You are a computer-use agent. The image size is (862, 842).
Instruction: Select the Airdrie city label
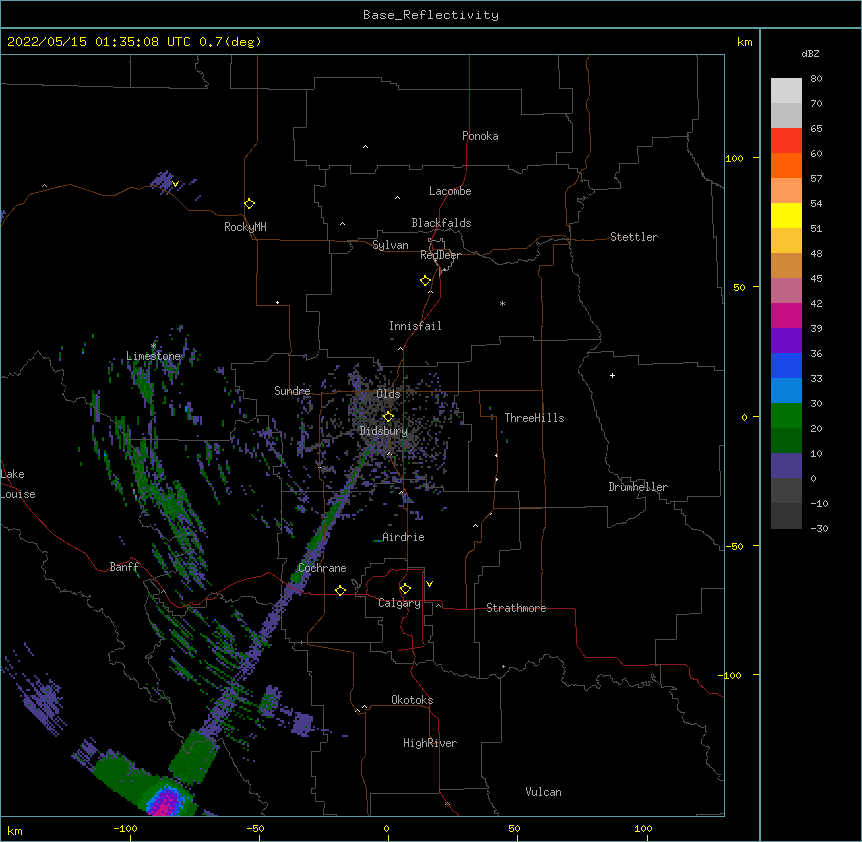pos(403,537)
